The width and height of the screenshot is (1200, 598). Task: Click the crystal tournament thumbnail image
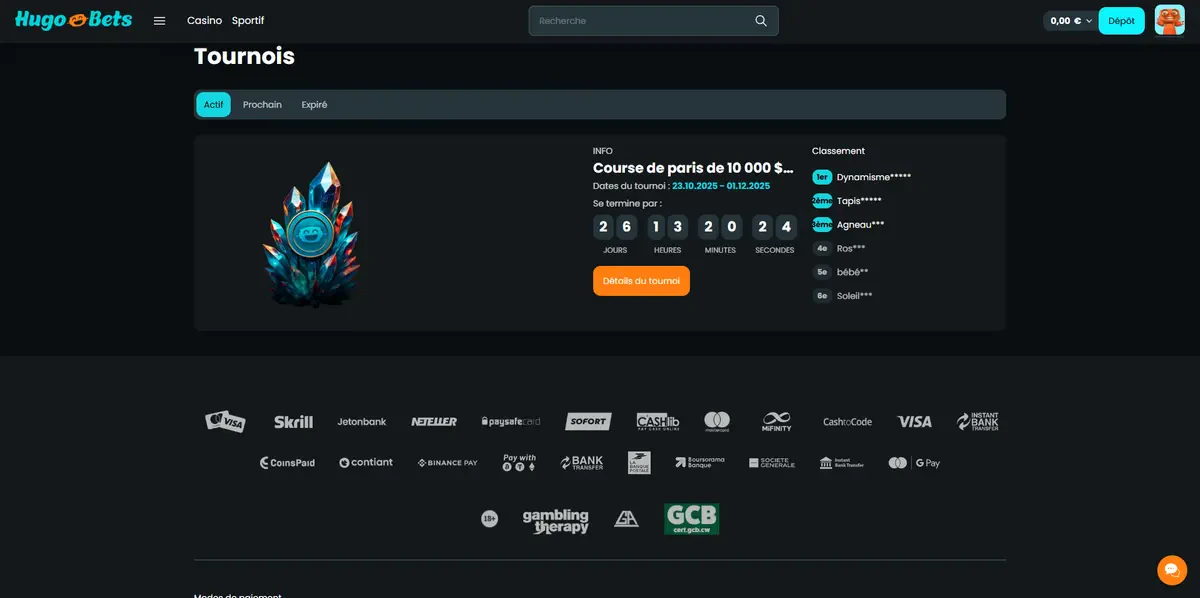310,234
